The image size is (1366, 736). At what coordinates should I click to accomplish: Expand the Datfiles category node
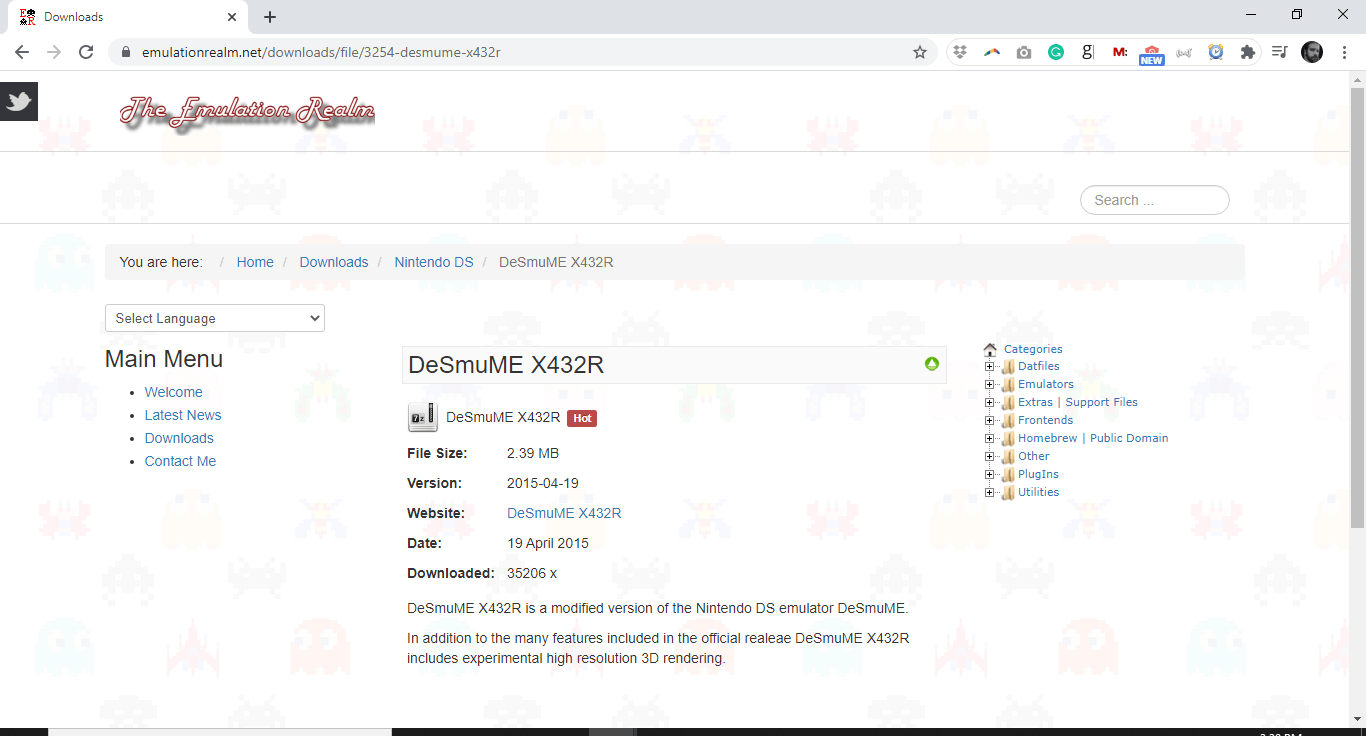[x=990, y=366]
